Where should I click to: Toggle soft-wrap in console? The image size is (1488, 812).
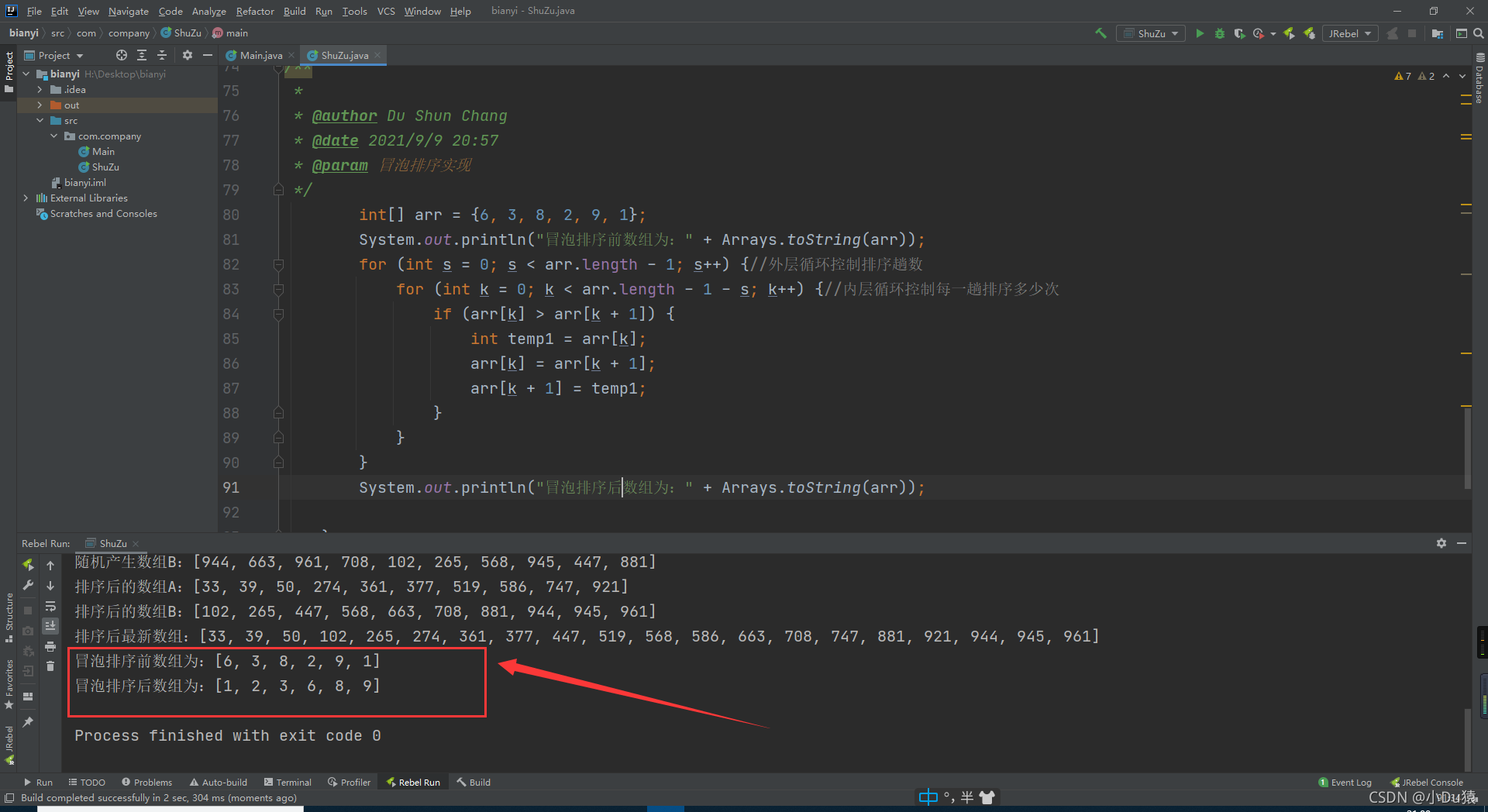point(50,606)
